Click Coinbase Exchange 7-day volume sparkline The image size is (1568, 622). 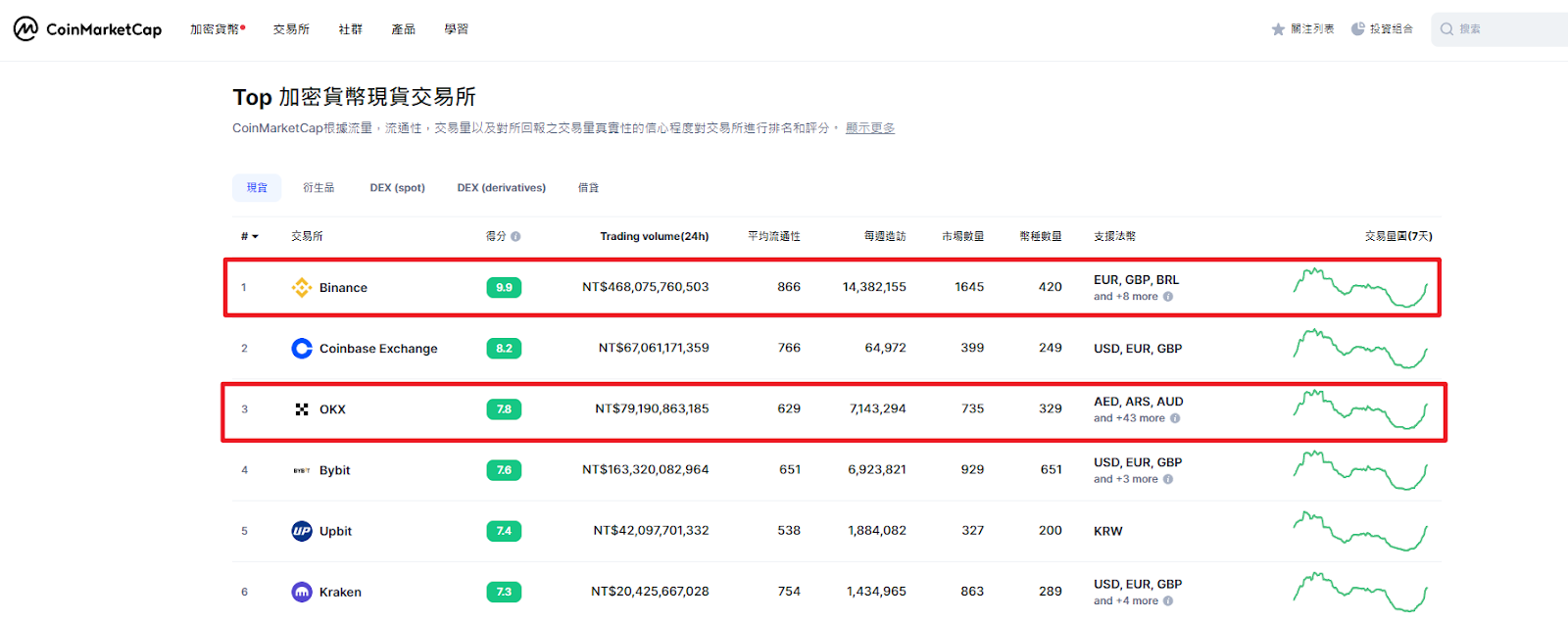click(1360, 348)
